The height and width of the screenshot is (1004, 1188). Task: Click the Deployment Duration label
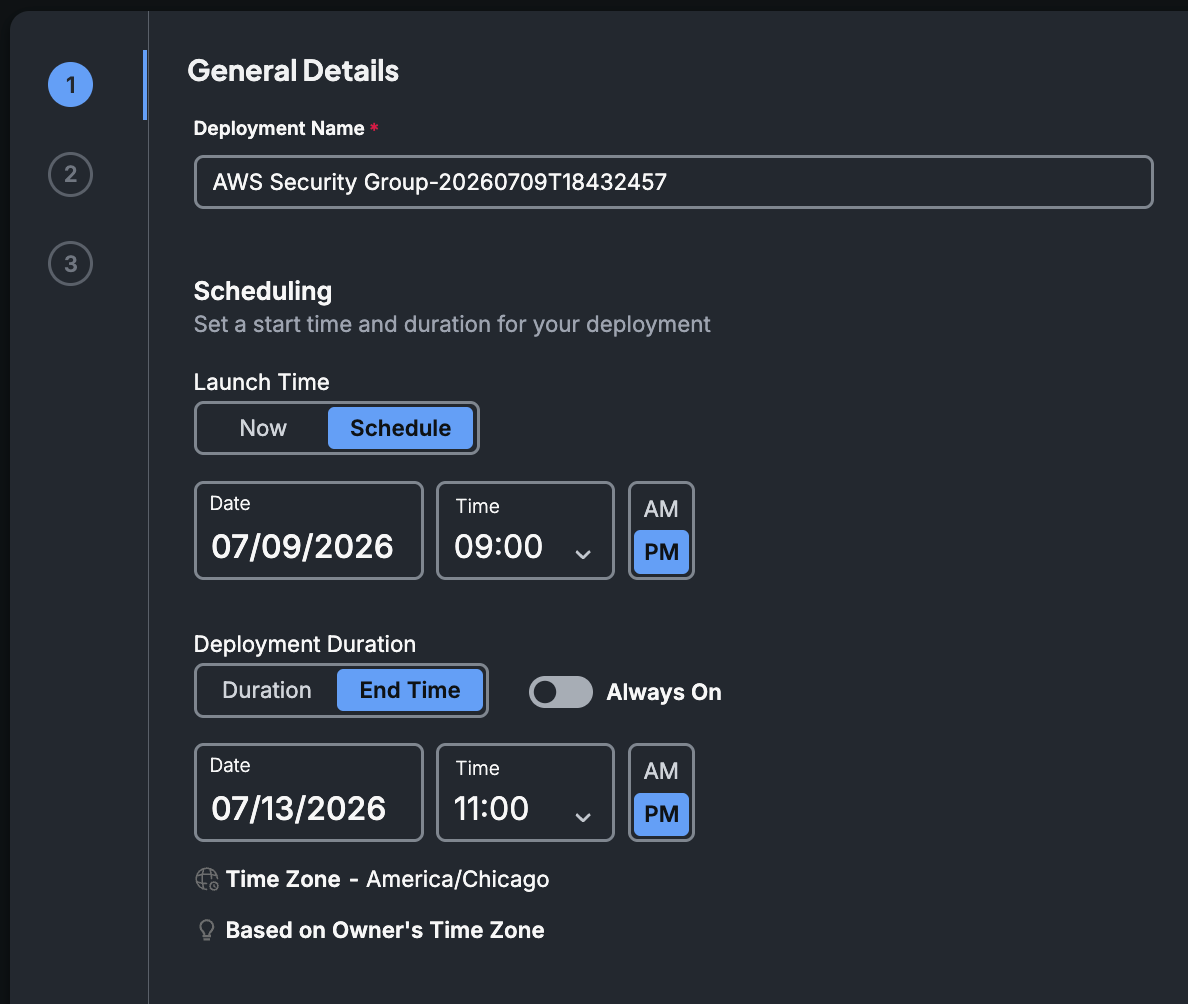(x=305, y=644)
